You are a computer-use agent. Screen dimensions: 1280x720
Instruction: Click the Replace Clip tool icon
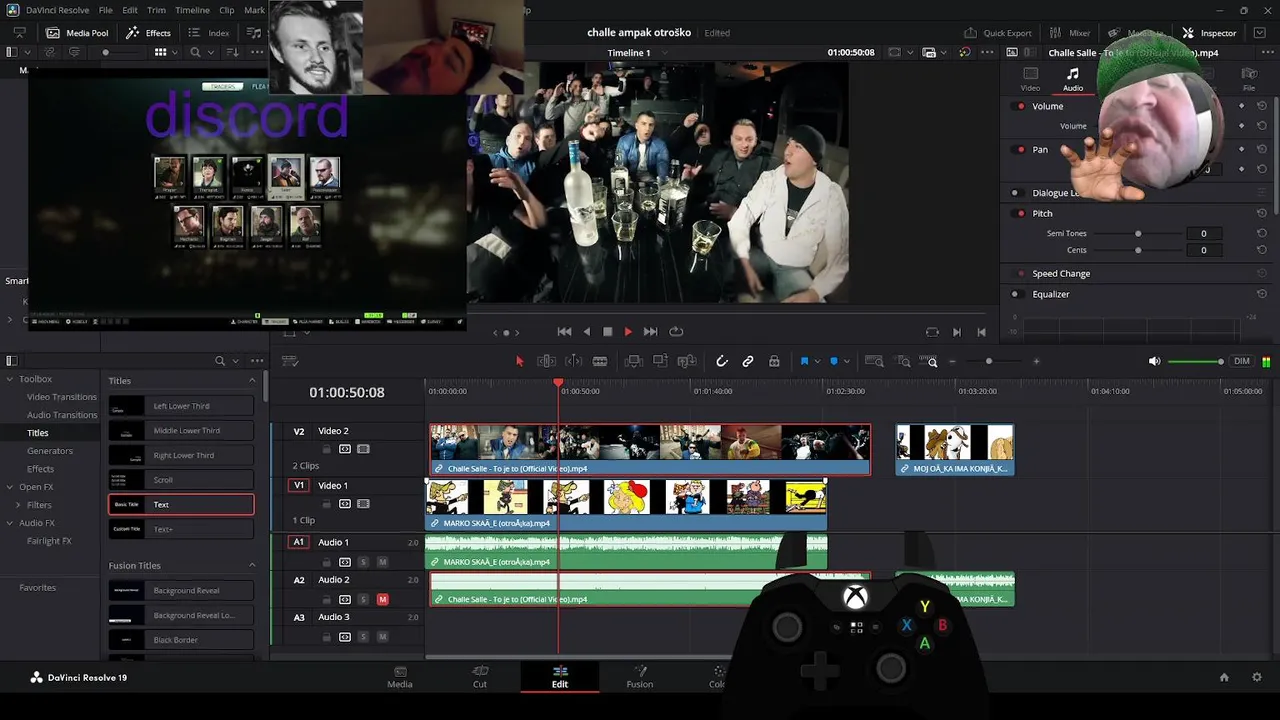coord(687,361)
